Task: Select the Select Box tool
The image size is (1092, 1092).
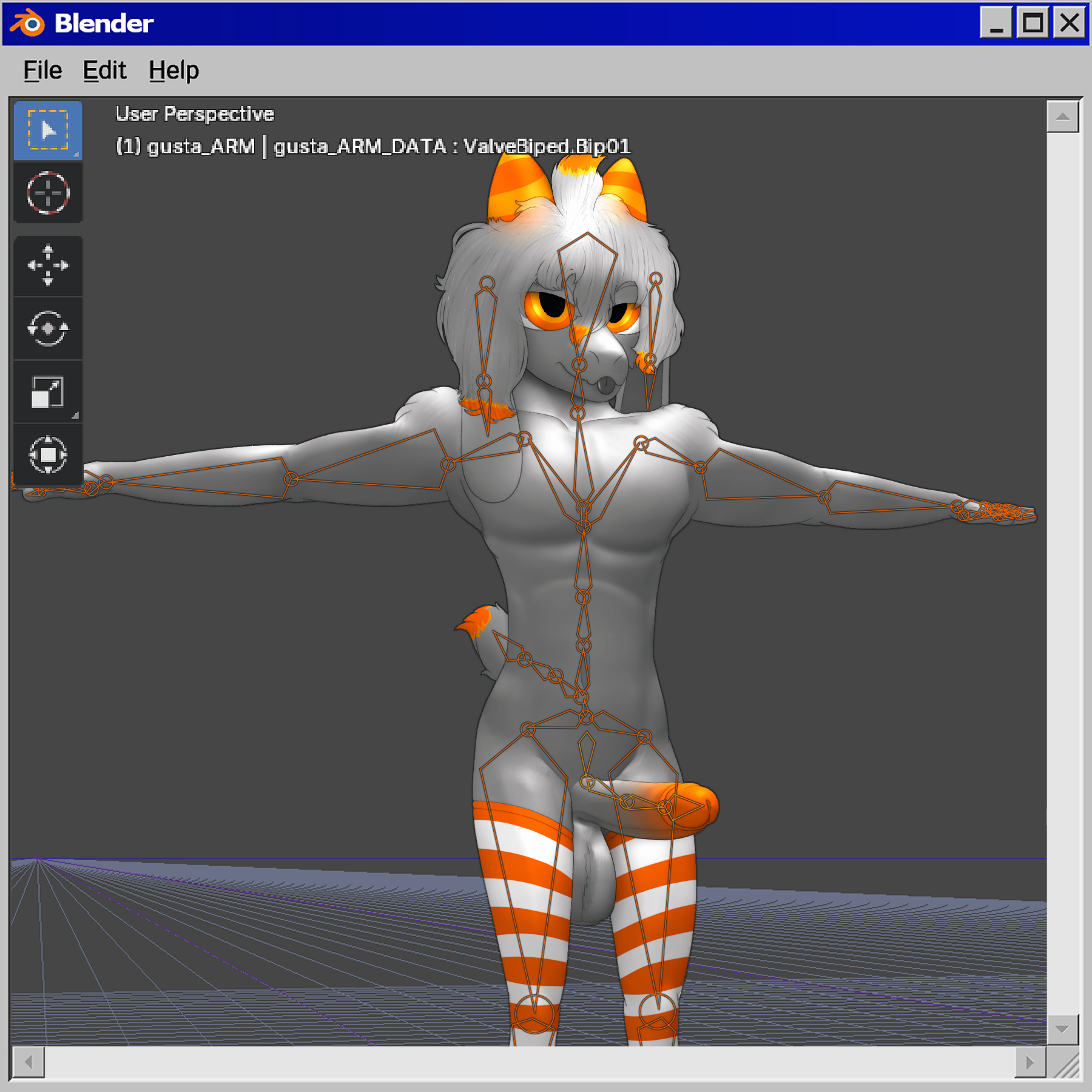Action: [48, 130]
